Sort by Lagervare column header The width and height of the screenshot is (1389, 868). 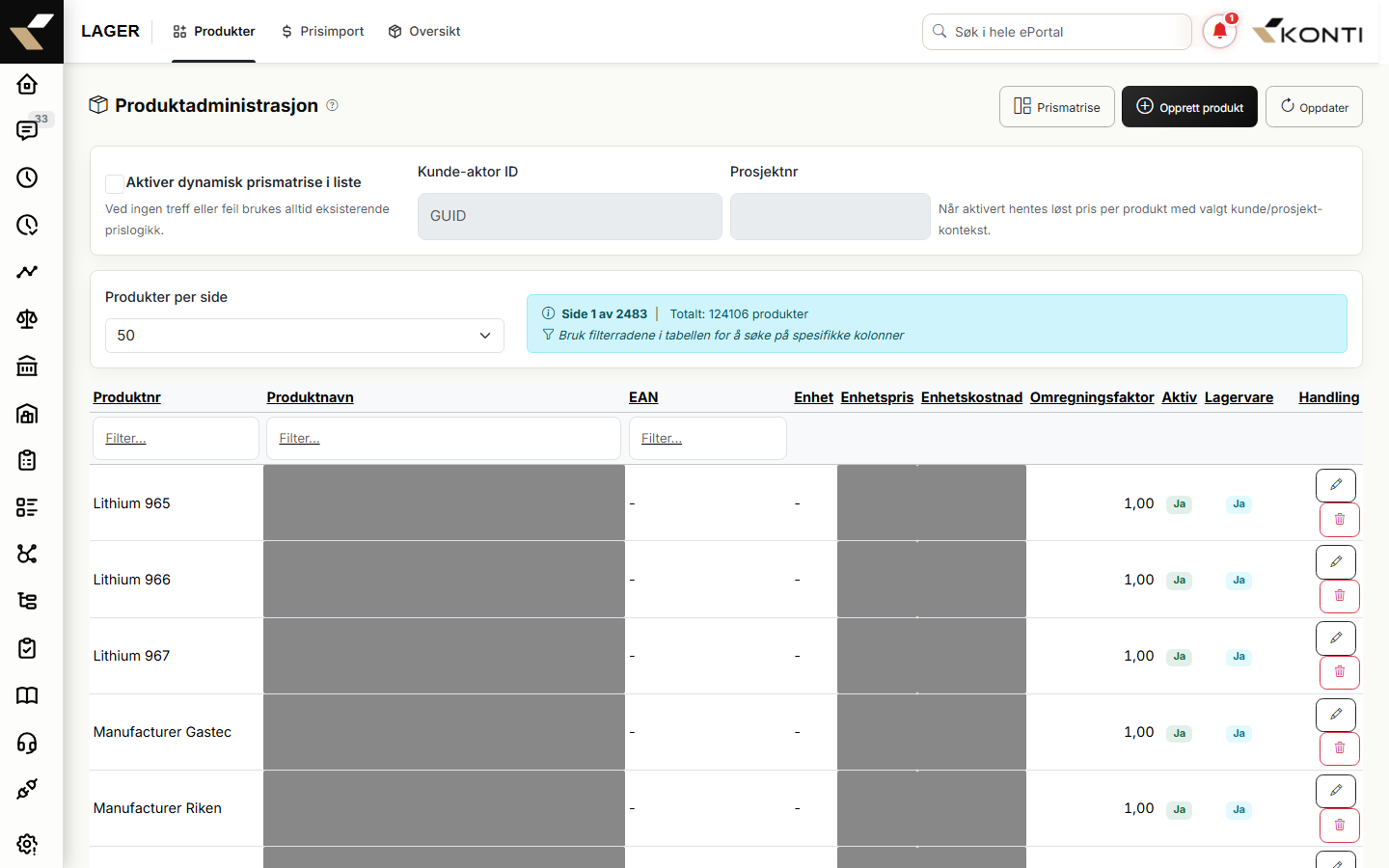coord(1239,397)
